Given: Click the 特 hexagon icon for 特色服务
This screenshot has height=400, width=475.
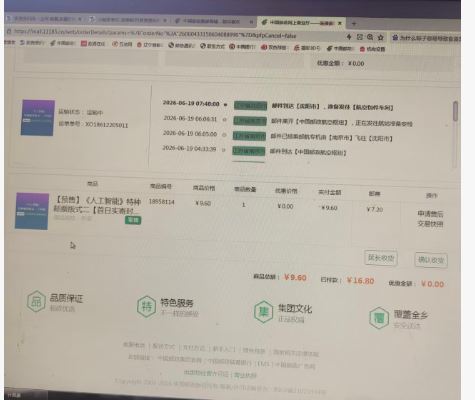Looking at the screenshot, I should pyautogui.click(x=147, y=306).
